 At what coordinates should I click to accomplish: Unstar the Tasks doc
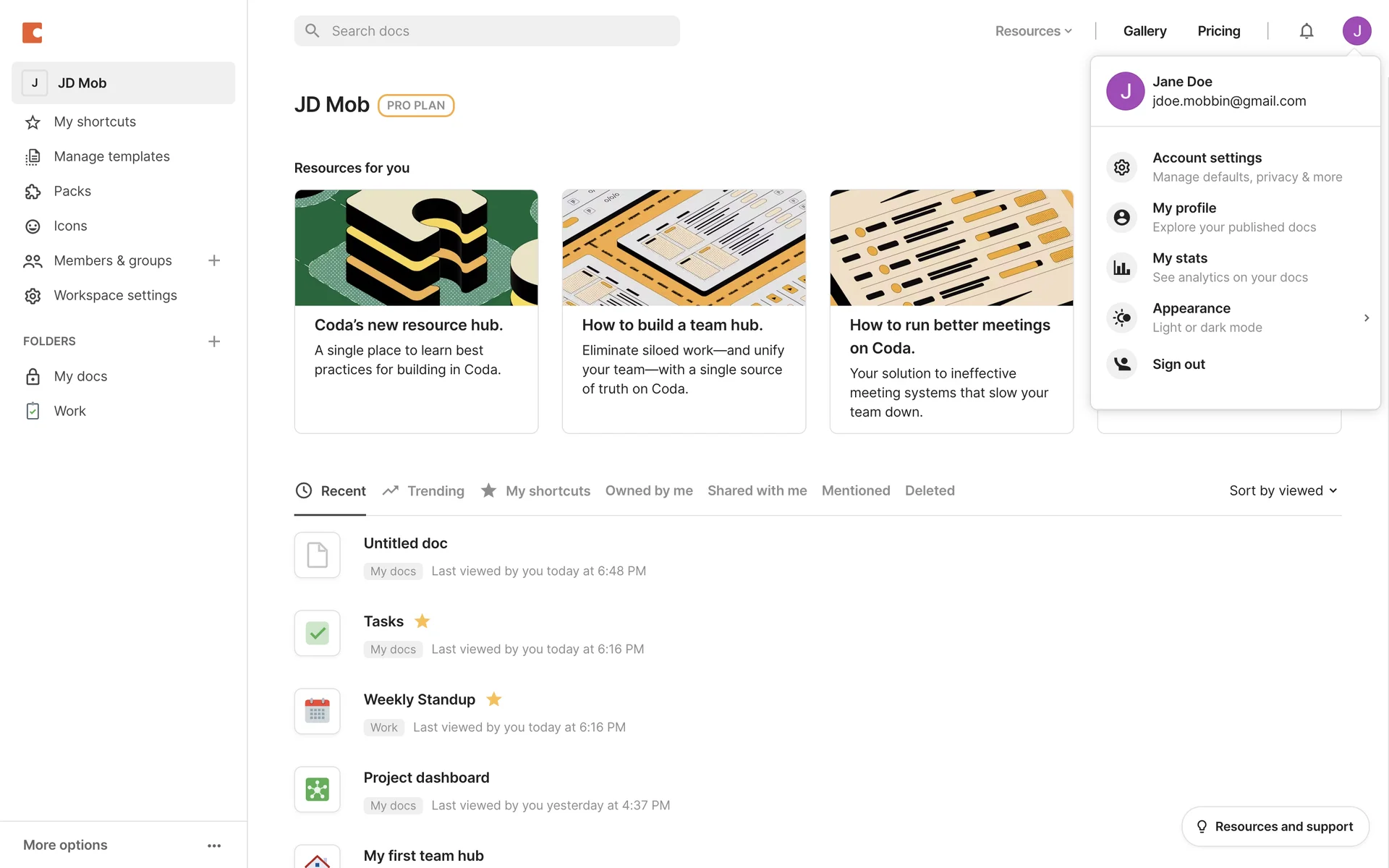[x=422, y=621]
